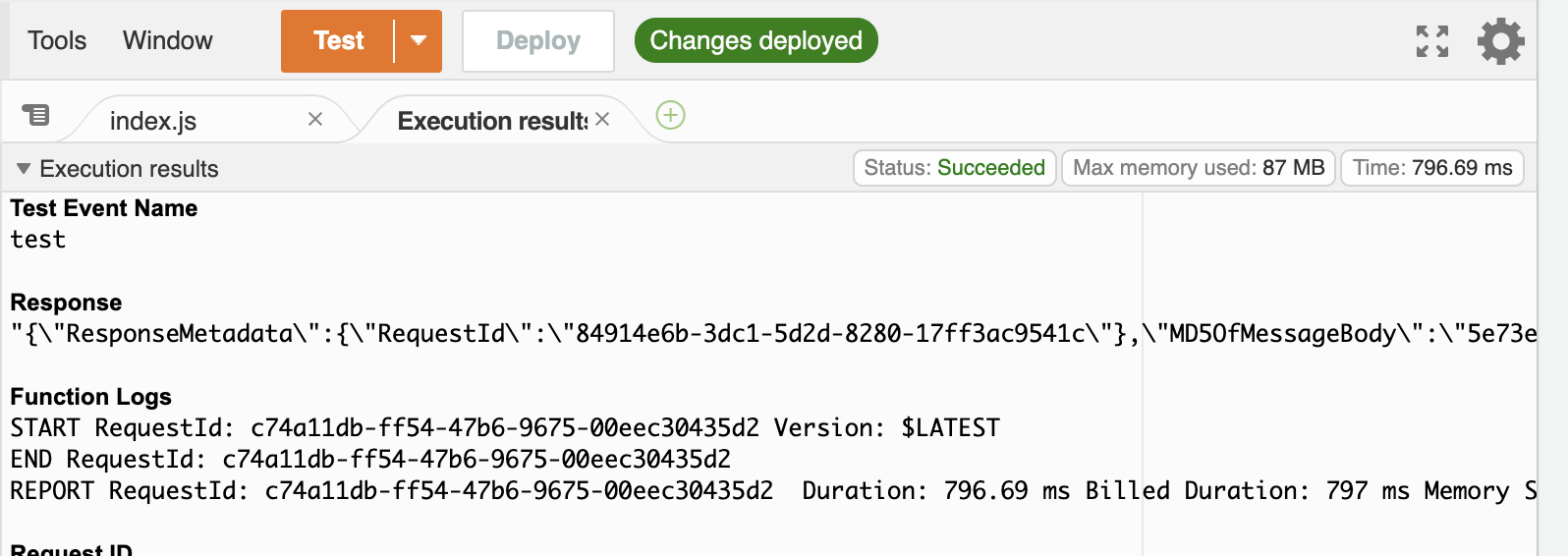Click the Deploy button
Image resolution: width=1568 pixels, height=556 pixels.
pyautogui.click(x=538, y=40)
